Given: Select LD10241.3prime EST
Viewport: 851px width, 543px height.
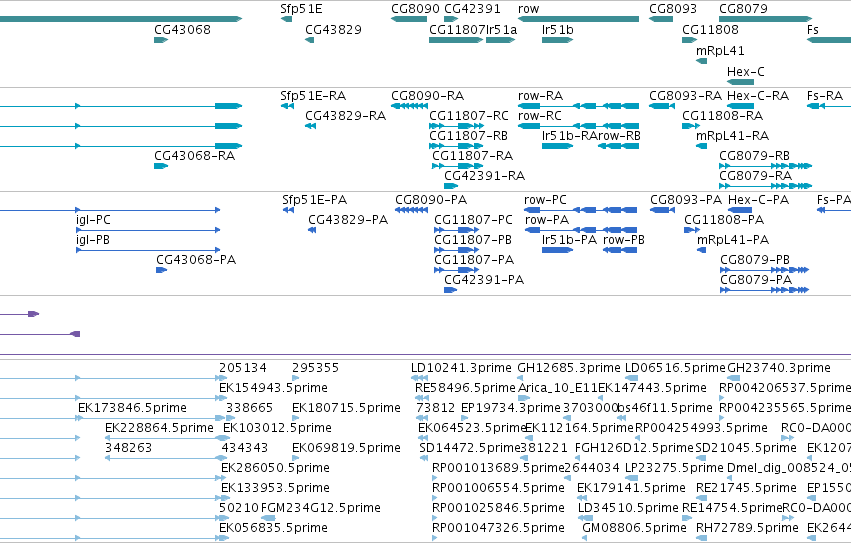Looking at the screenshot, I should tap(461, 368).
